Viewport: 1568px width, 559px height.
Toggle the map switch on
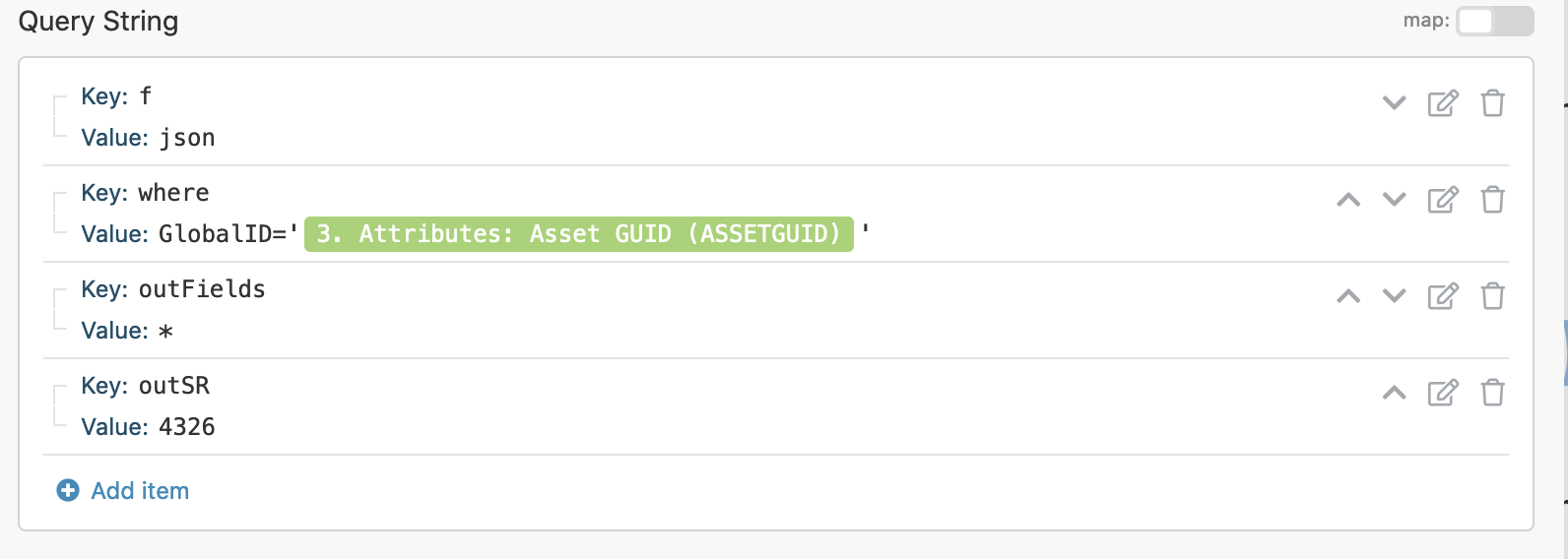tap(1493, 21)
